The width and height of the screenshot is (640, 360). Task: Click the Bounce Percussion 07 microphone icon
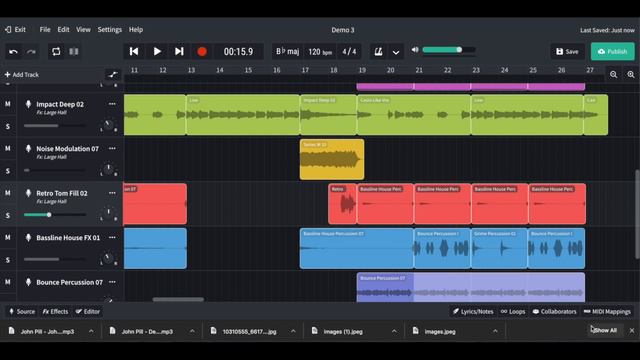pos(28,282)
